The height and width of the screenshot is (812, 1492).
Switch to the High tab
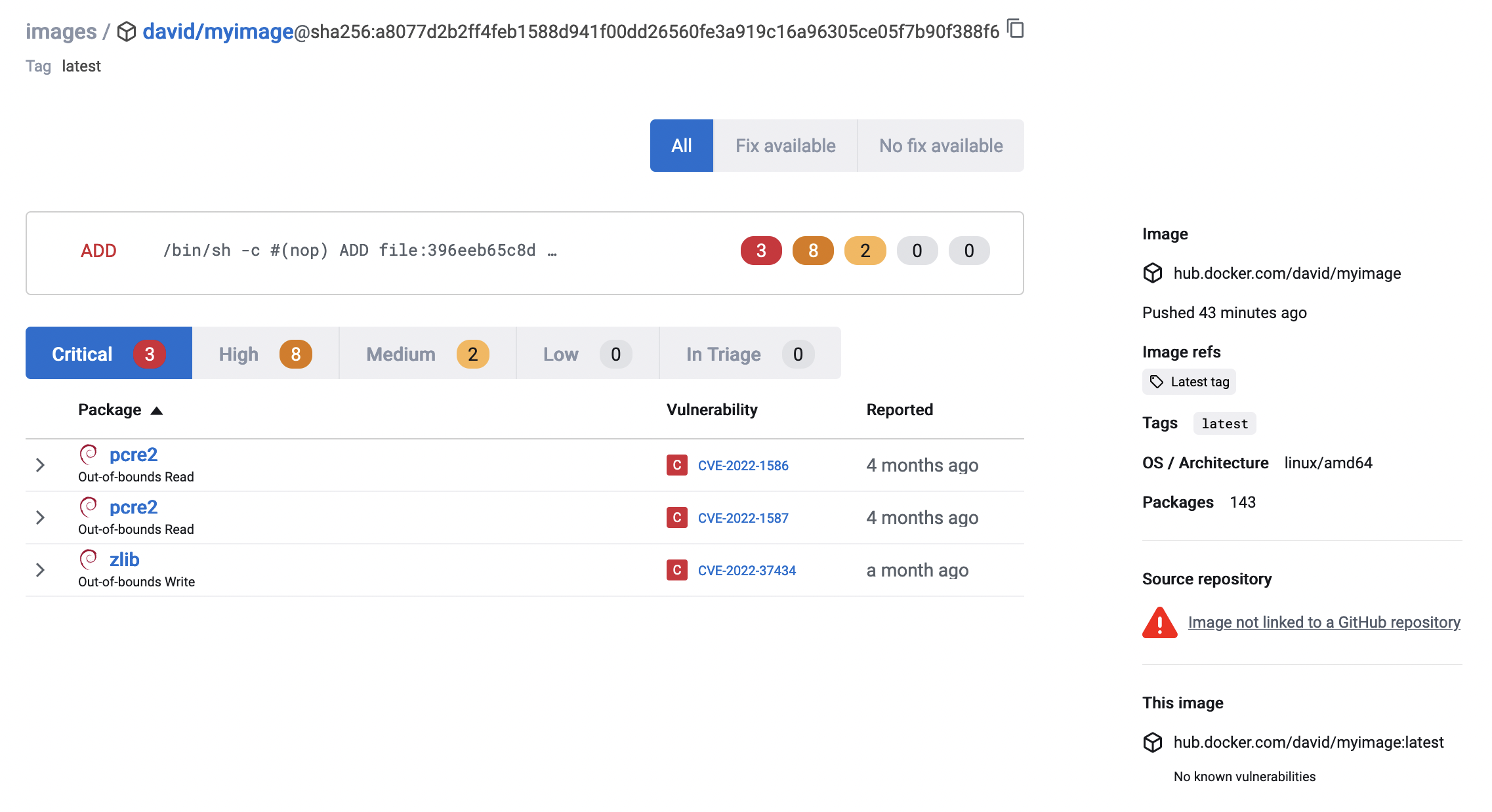click(x=266, y=354)
